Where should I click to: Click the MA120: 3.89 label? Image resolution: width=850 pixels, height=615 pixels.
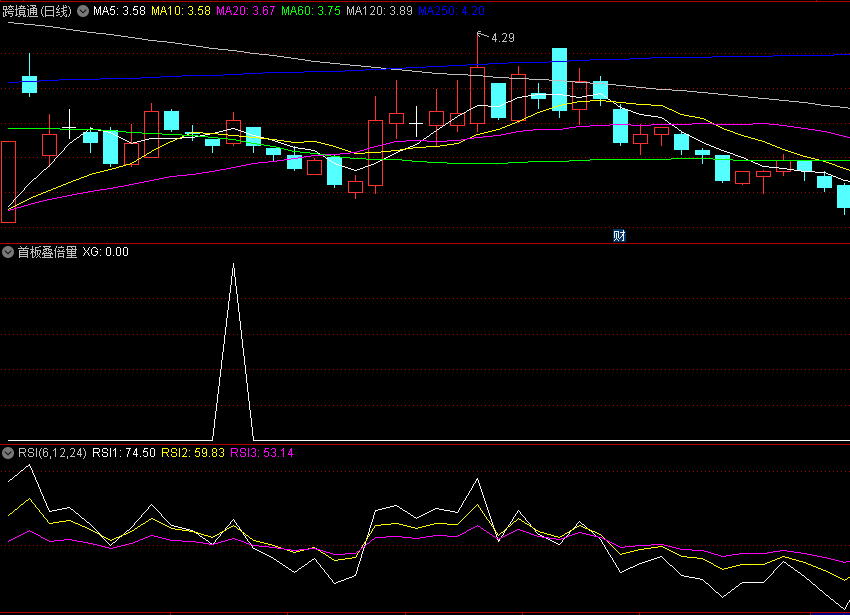coord(379,11)
